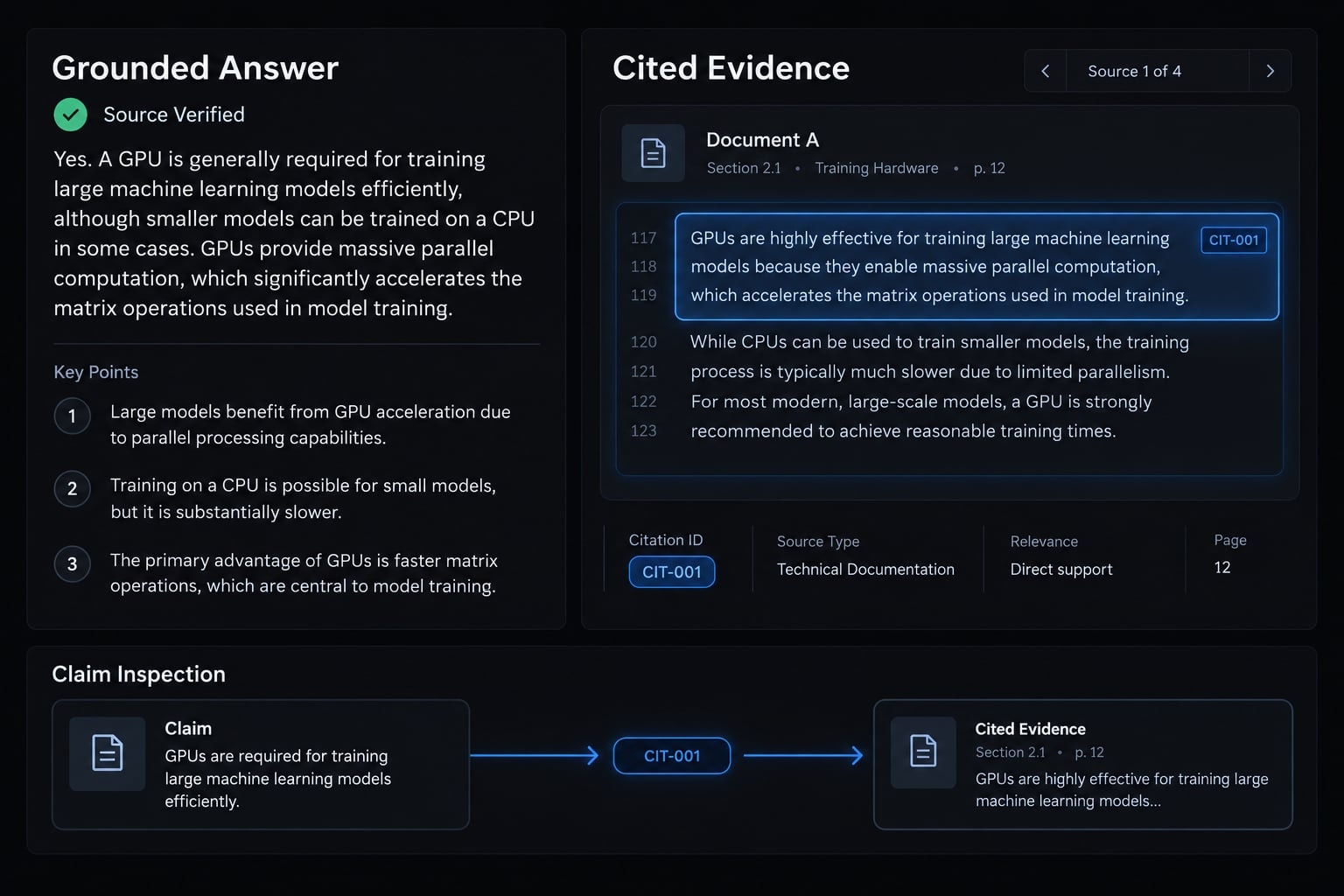
Task: Click the 'Direct support' relevance value
Action: click(x=1061, y=569)
